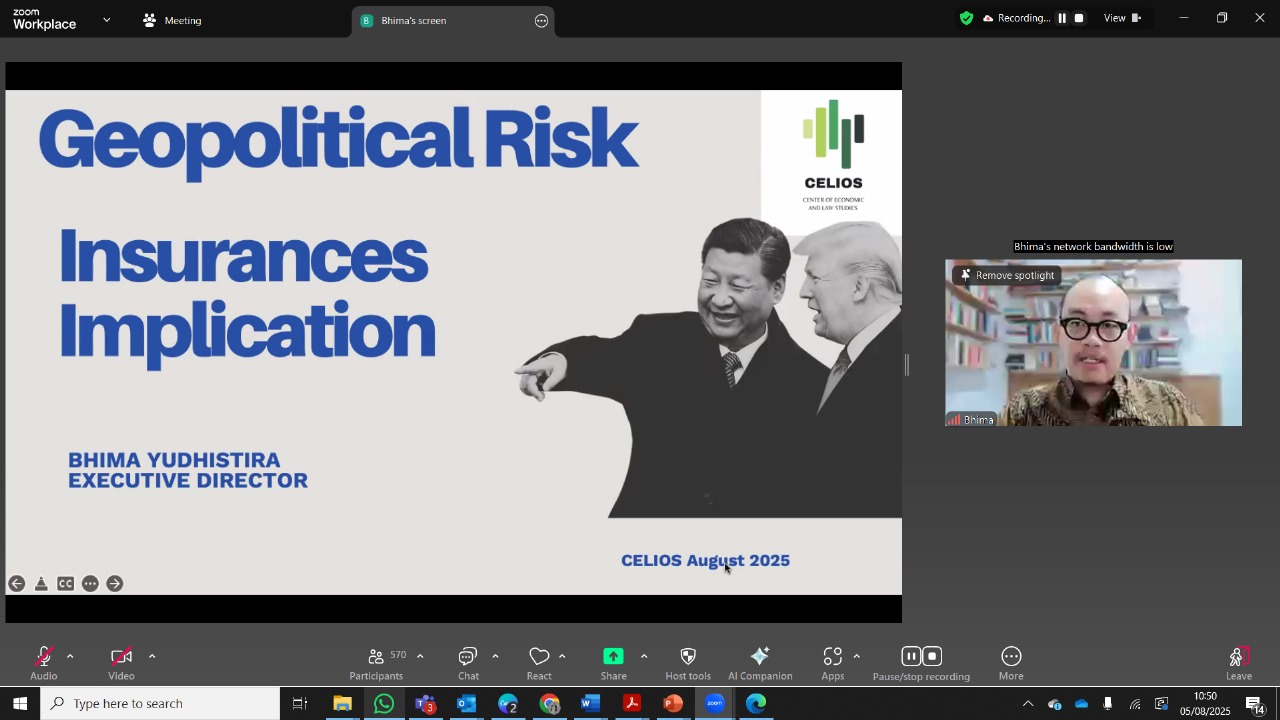Open the View dropdown at top right
Image resolution: width=1280 pixels, height=720 pixels.
point(1122,18)
